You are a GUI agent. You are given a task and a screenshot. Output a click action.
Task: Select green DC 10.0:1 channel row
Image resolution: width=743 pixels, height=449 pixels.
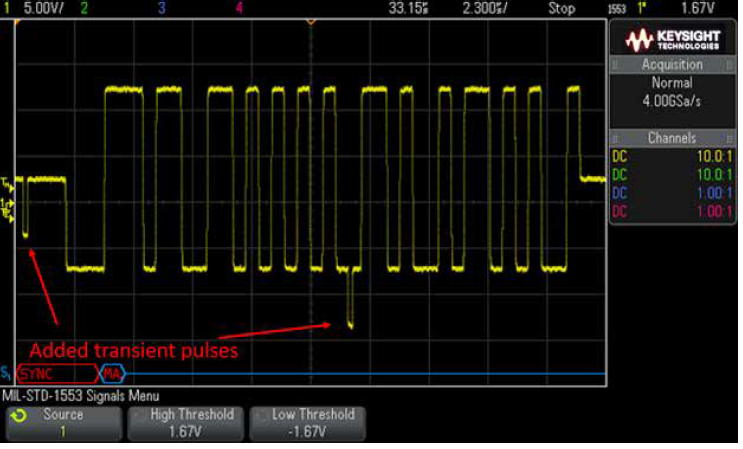pos(672,175)
